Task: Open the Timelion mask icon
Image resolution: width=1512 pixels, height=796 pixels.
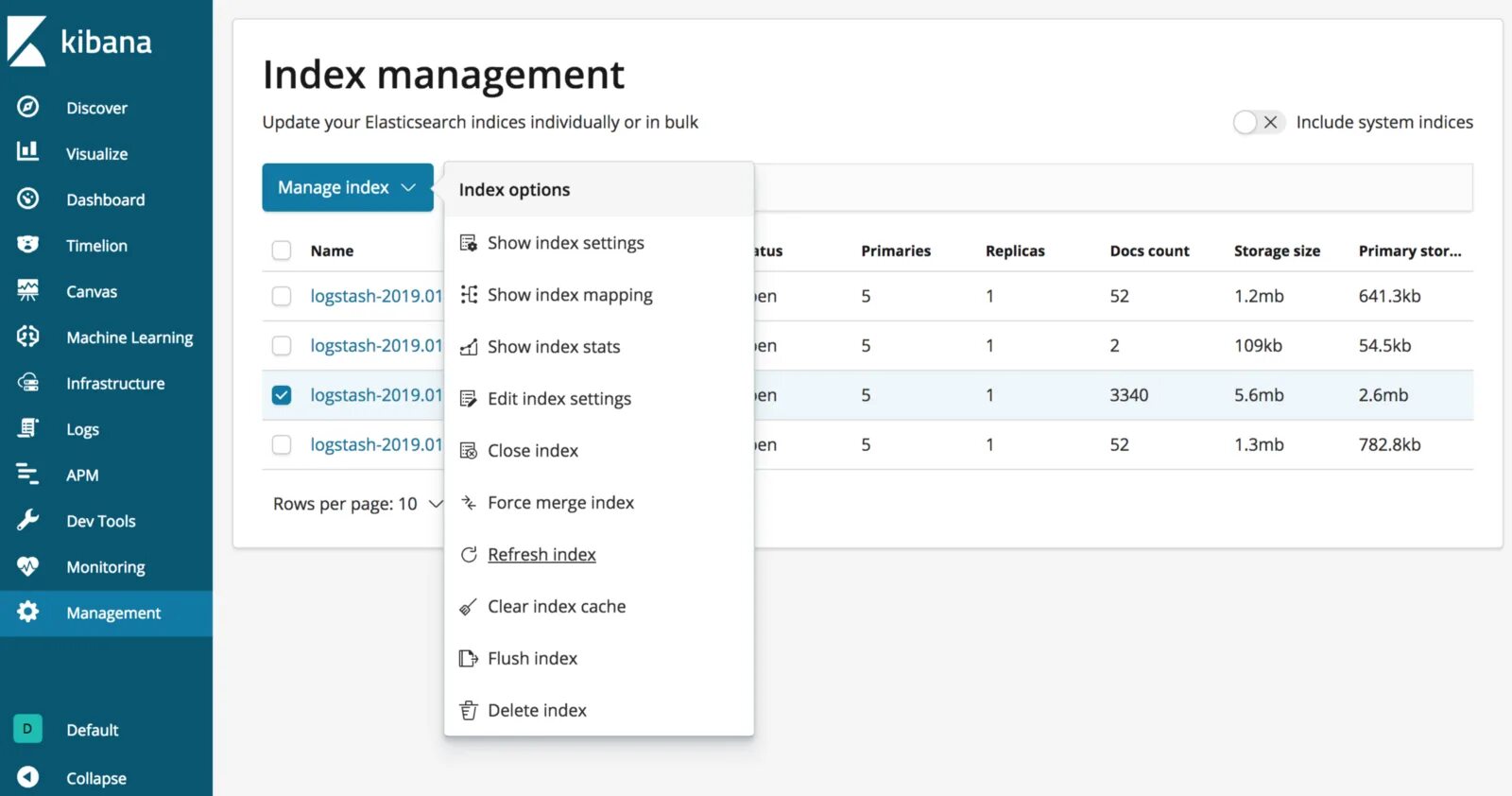Action: click(28, 244)
